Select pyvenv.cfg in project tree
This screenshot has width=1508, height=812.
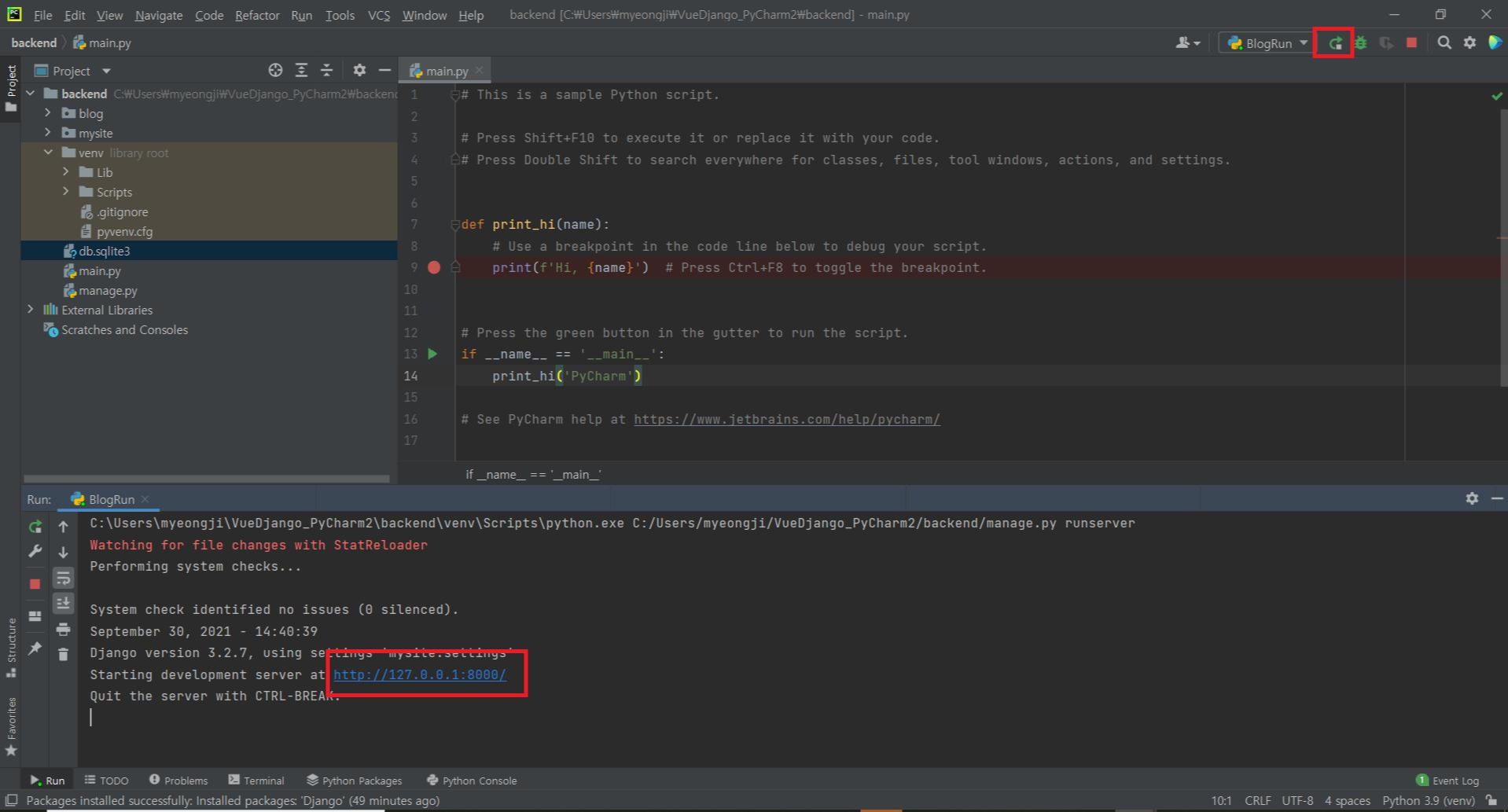tap(116, 231)
